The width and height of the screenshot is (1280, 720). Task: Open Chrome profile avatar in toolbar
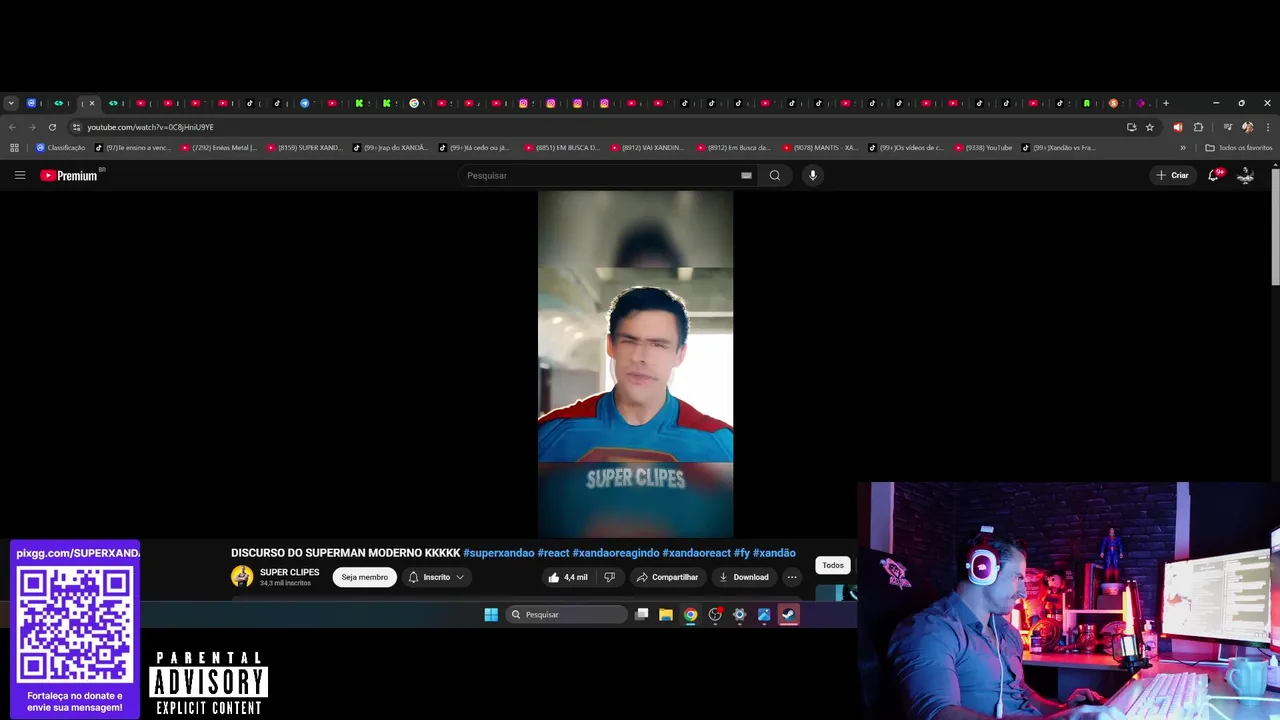pos(1247,127)
